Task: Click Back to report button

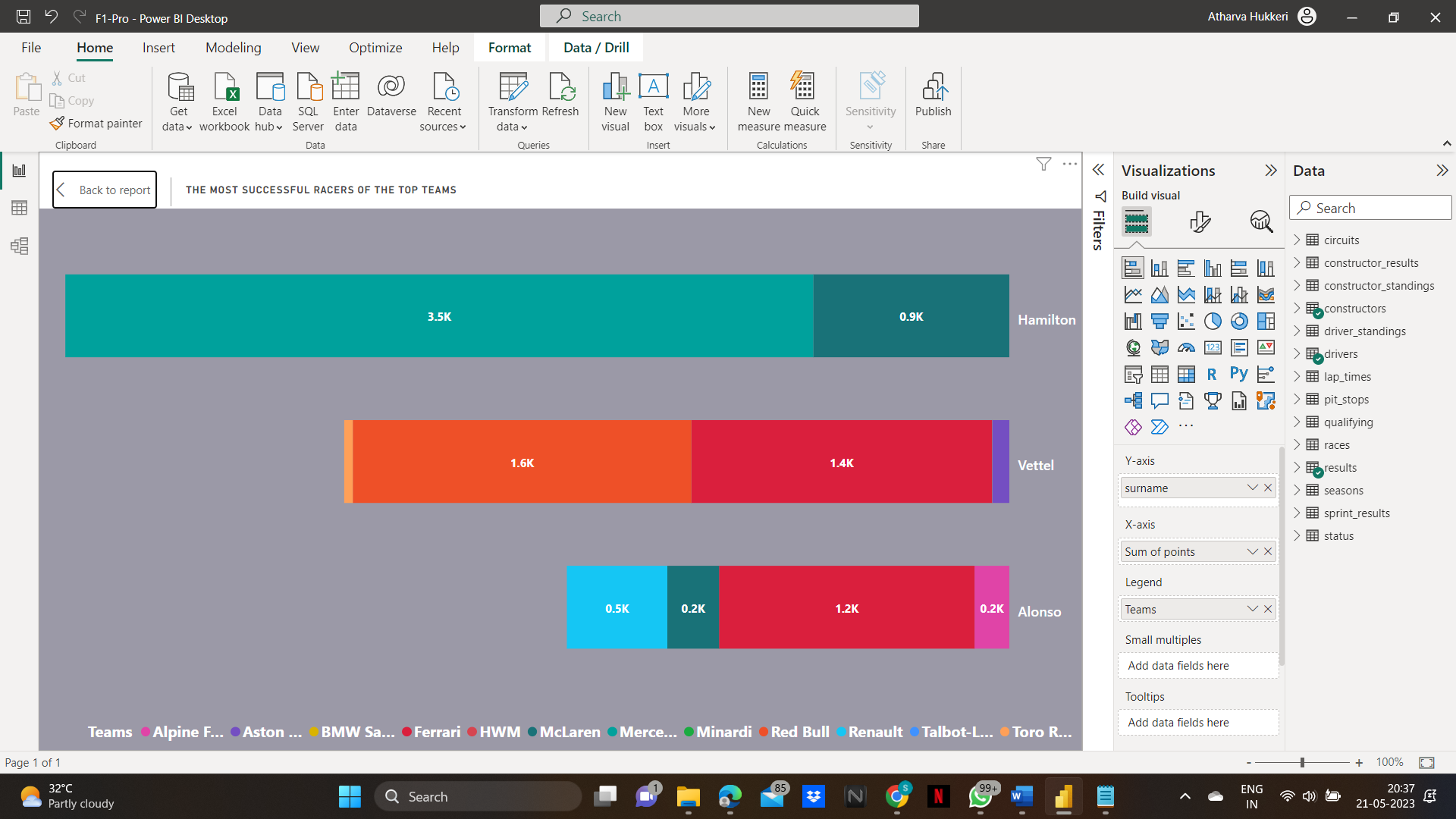Action: [105, 190]
